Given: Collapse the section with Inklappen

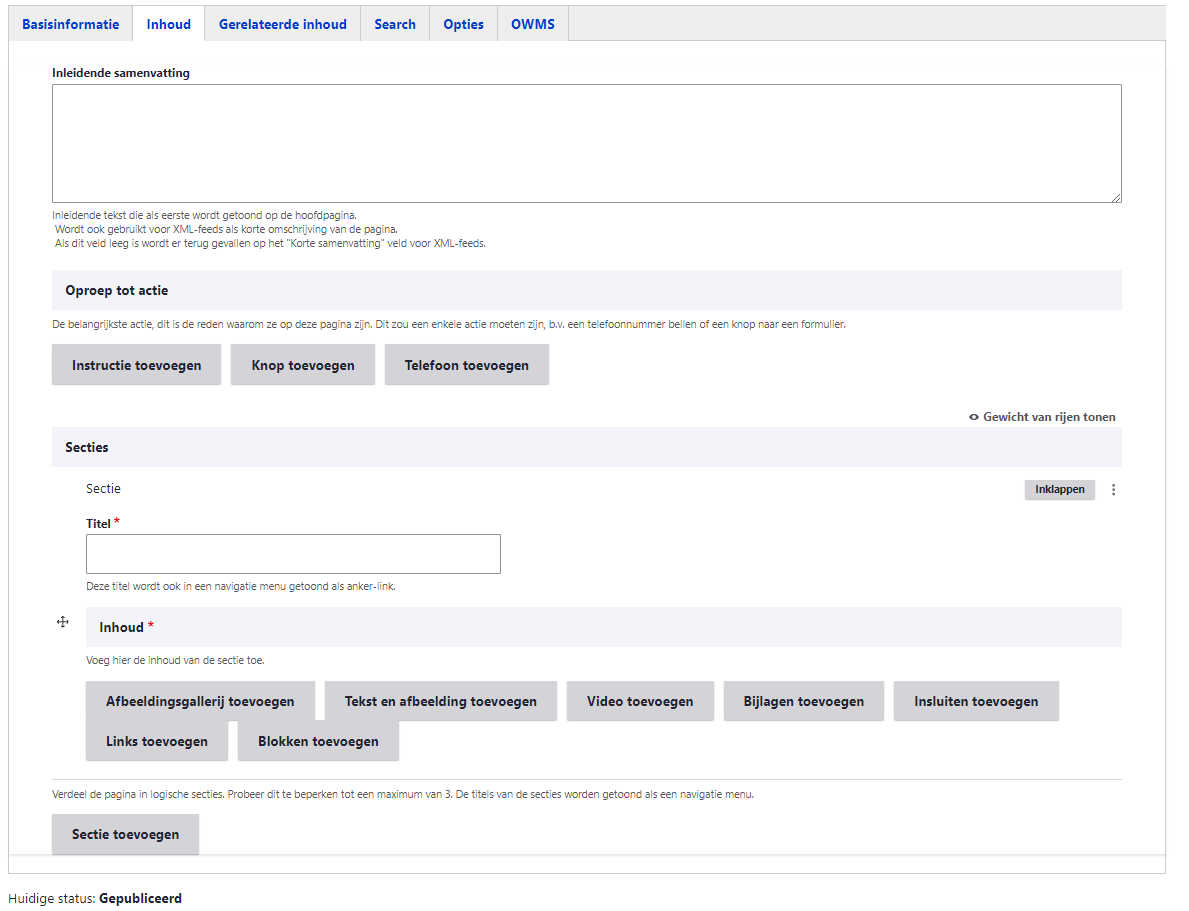Looking at the screenshot, I should coord(1059,490).
